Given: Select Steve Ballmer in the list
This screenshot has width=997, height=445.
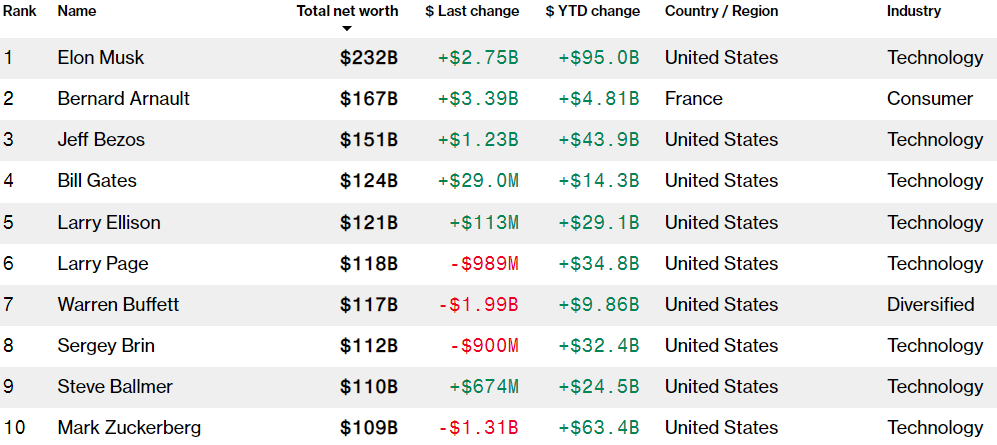Looking at the screenshot, I should point(115,387).
